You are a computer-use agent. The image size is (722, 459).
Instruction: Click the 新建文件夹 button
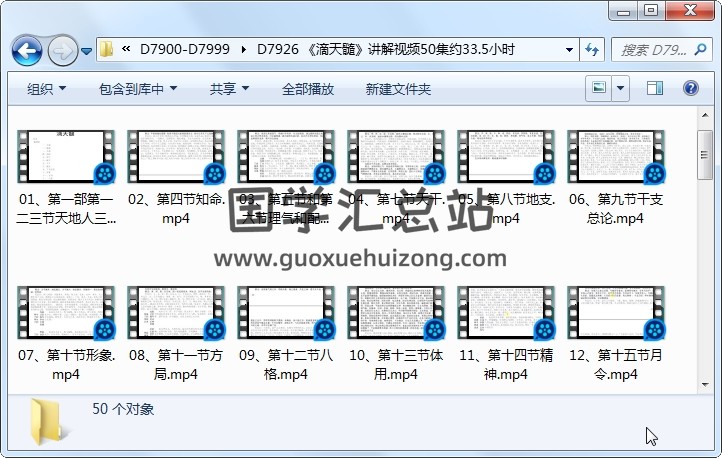398,88
